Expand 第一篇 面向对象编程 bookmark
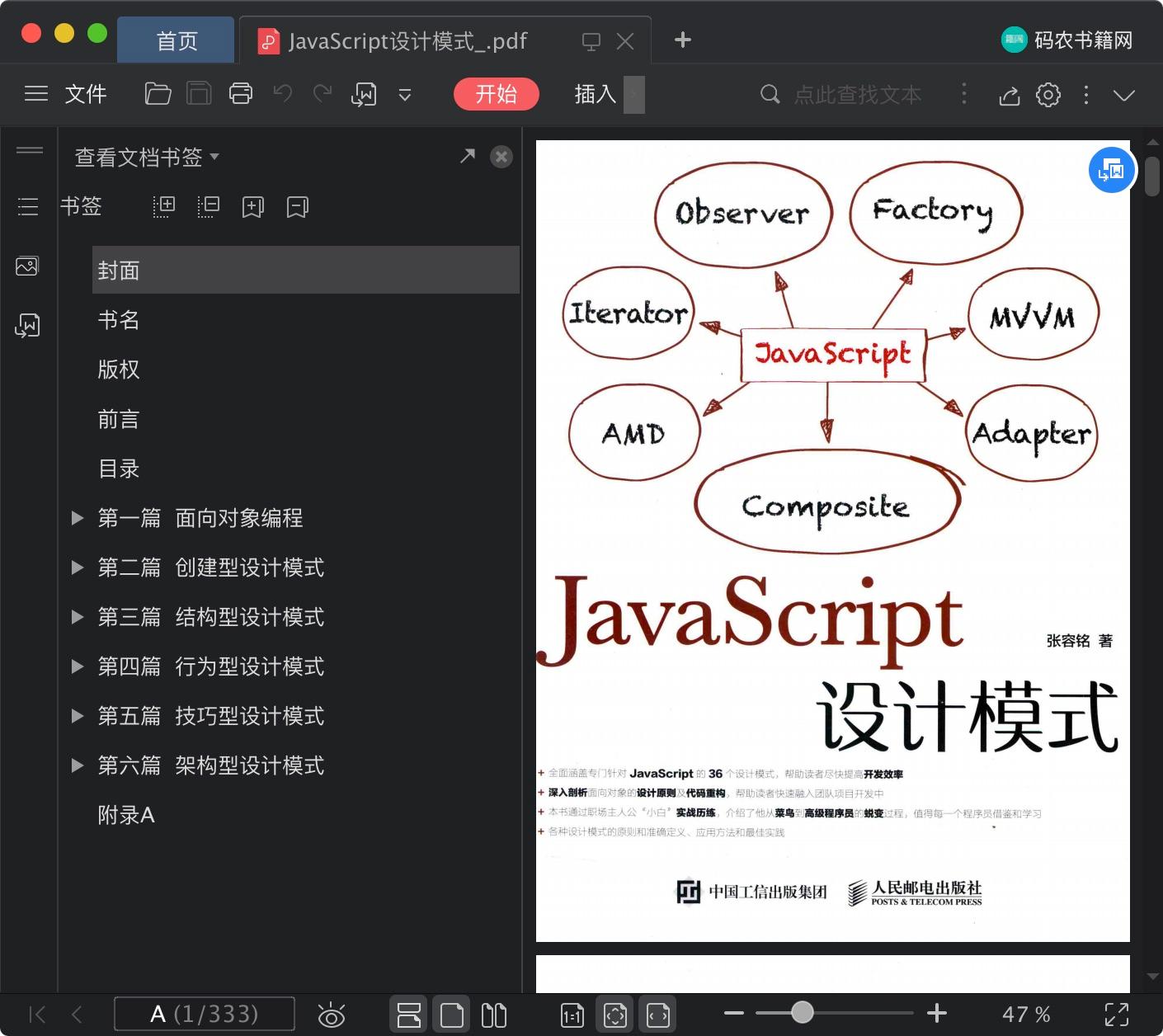Image resolution: width=1163 pixels, height=1036 pixels. [x=78, y=518]
